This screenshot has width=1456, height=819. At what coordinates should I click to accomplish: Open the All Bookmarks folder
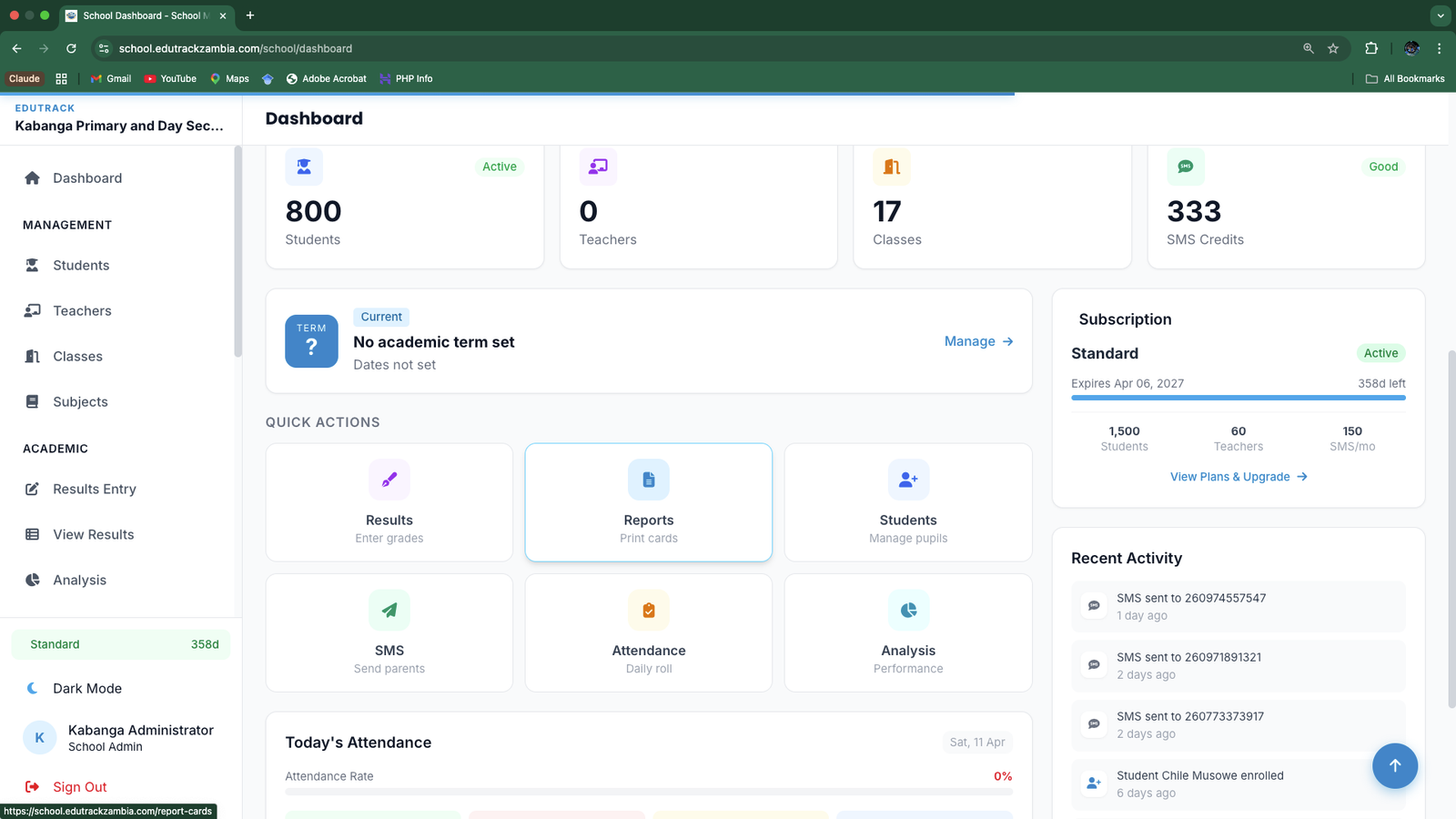pyautogui.click(x=1405, y=79)
